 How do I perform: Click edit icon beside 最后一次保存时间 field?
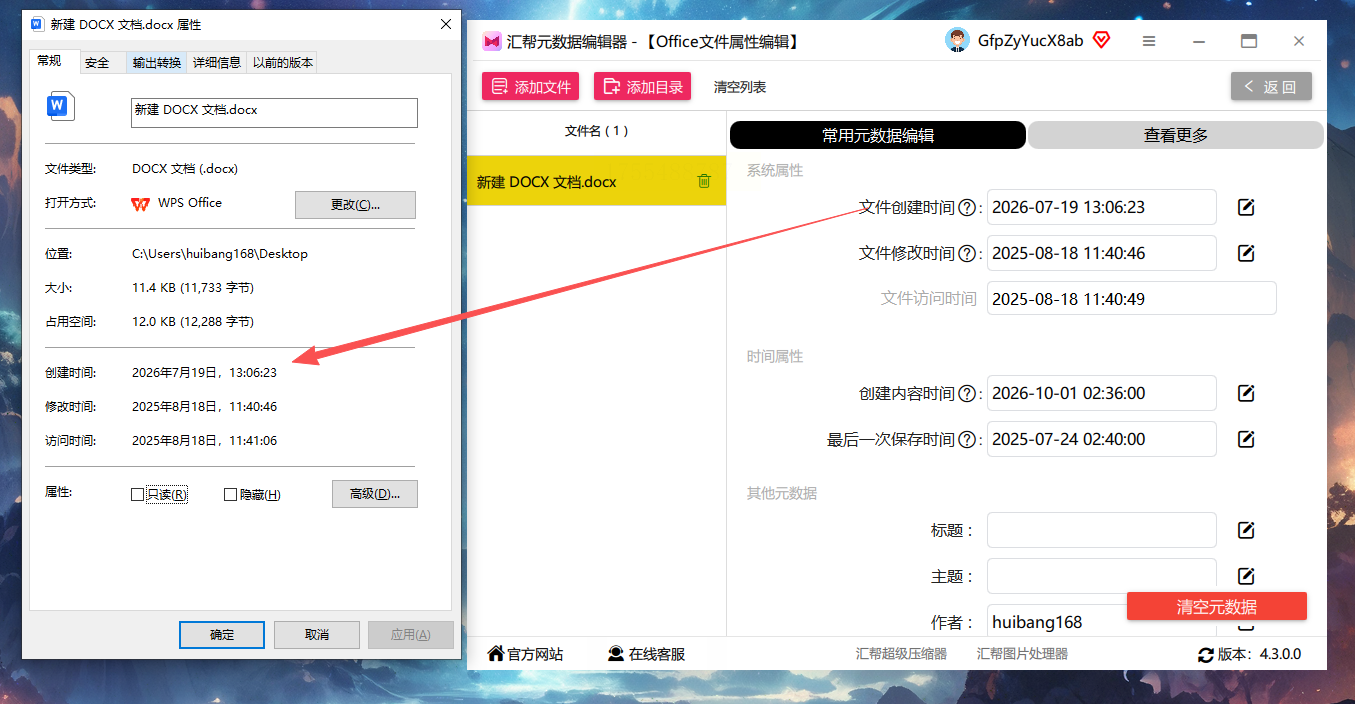[x=1246, y=439]
